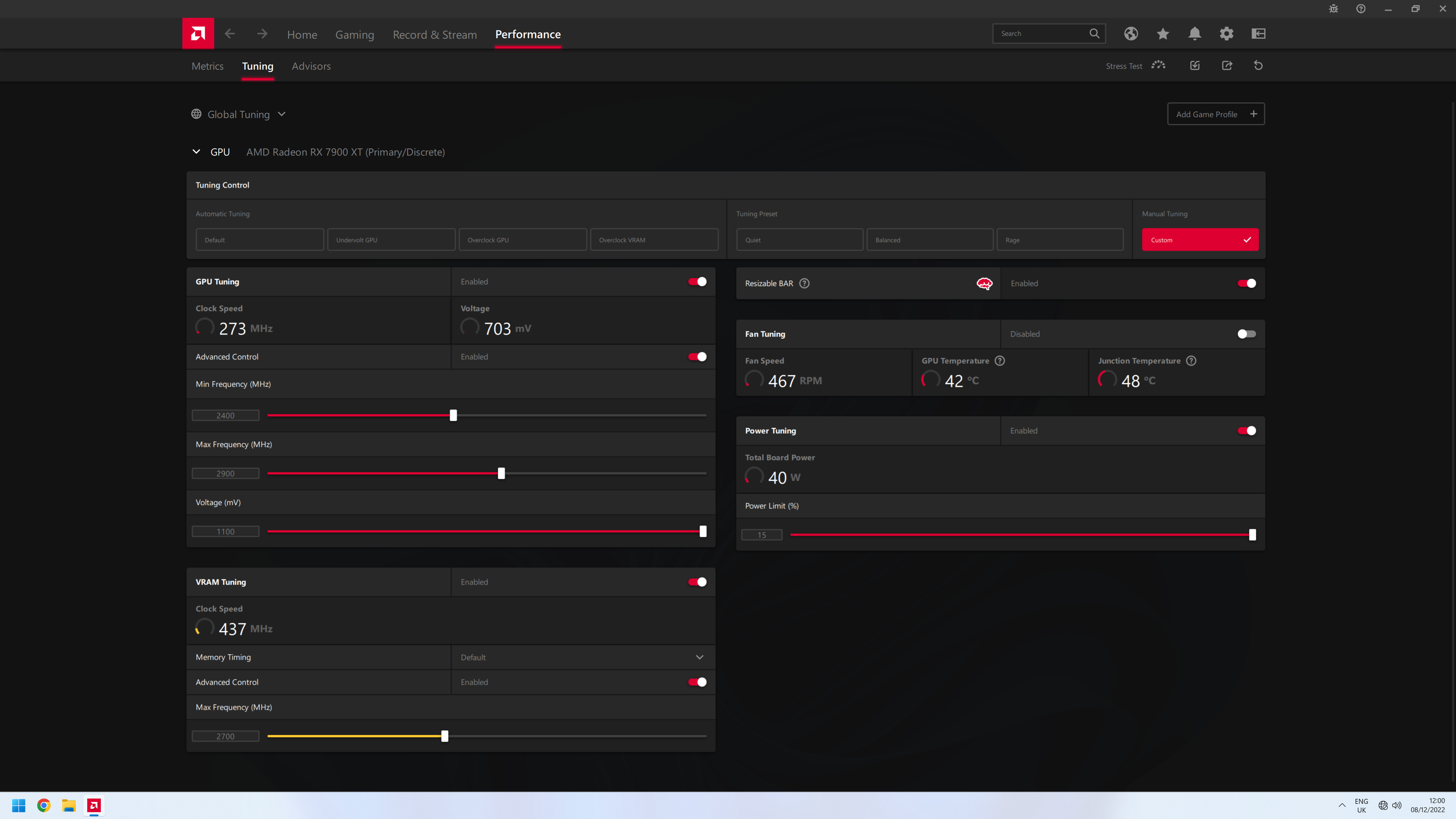Viewport: 1456px width, 819px height.
Task: Click the export tuning profile icon
Action: [1227, 66]
